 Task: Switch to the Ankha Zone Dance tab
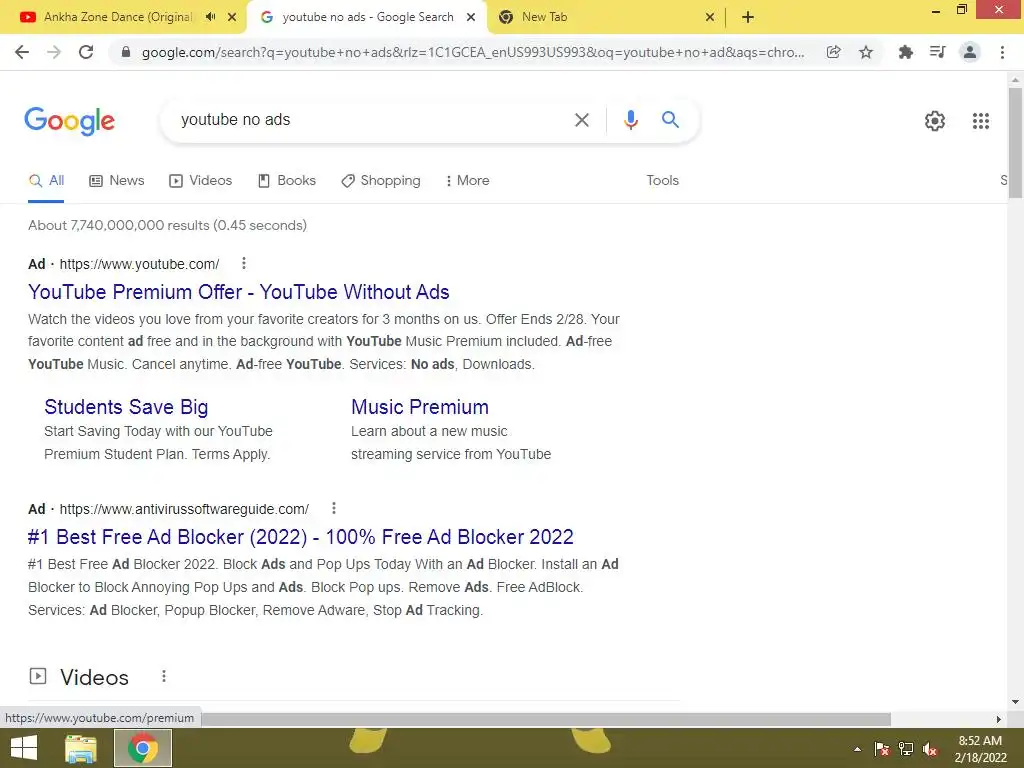118,17
